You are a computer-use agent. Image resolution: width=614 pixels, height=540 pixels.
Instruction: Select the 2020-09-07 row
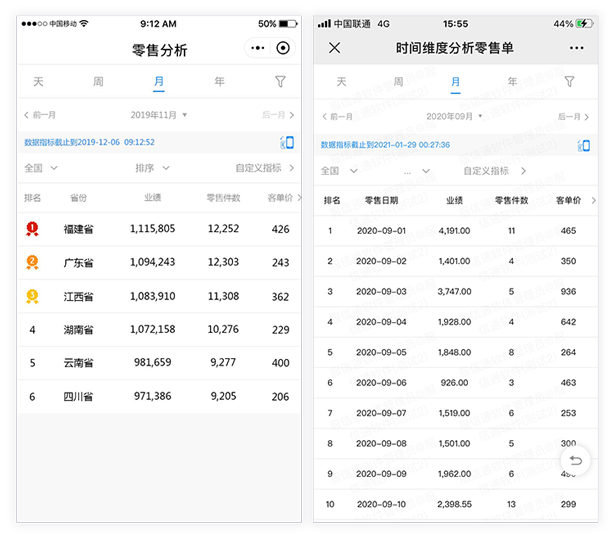click(456, 413)
